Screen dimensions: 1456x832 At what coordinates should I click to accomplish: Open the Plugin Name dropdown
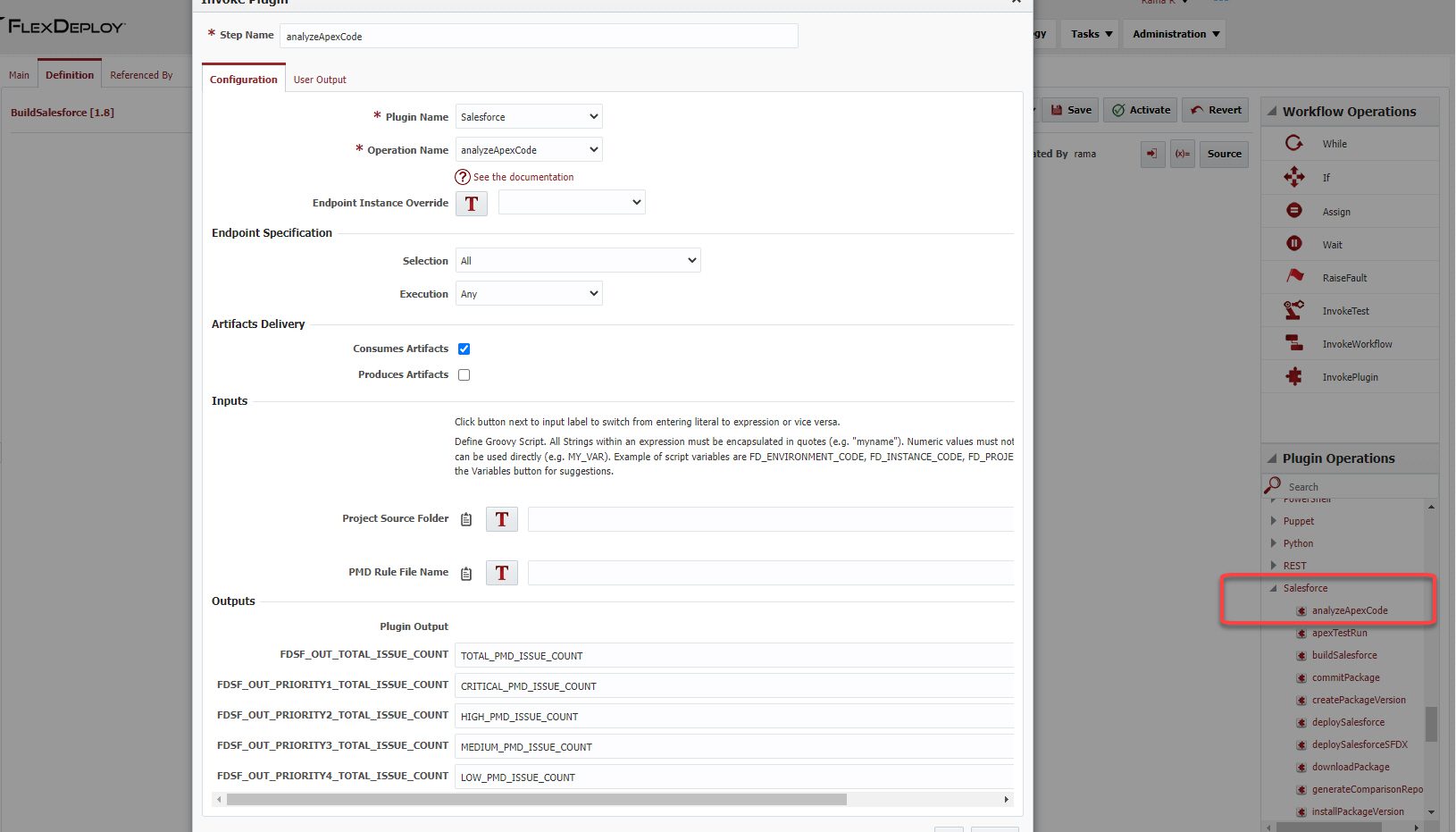click(529, 117)
